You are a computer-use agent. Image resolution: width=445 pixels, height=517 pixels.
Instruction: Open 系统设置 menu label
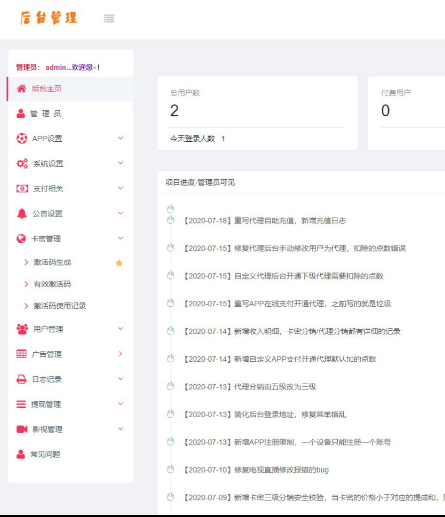pyautogui.click(x=48, y=164)
